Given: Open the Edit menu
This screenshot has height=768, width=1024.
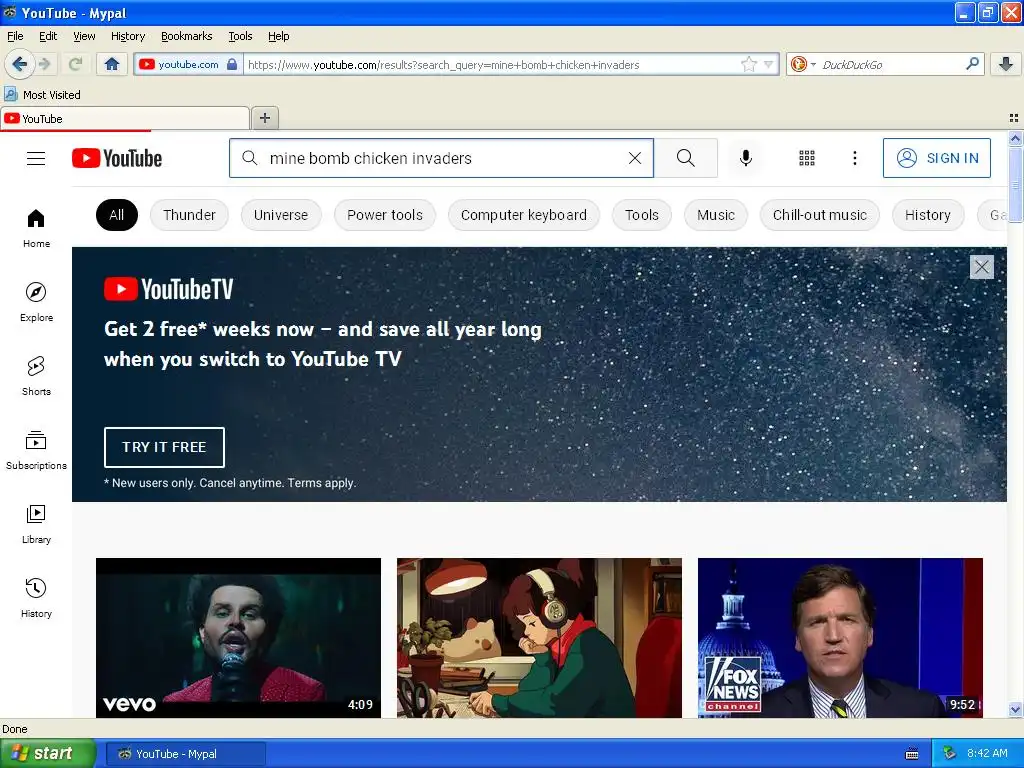Looking at the screenshot, I should click(48, 36).
